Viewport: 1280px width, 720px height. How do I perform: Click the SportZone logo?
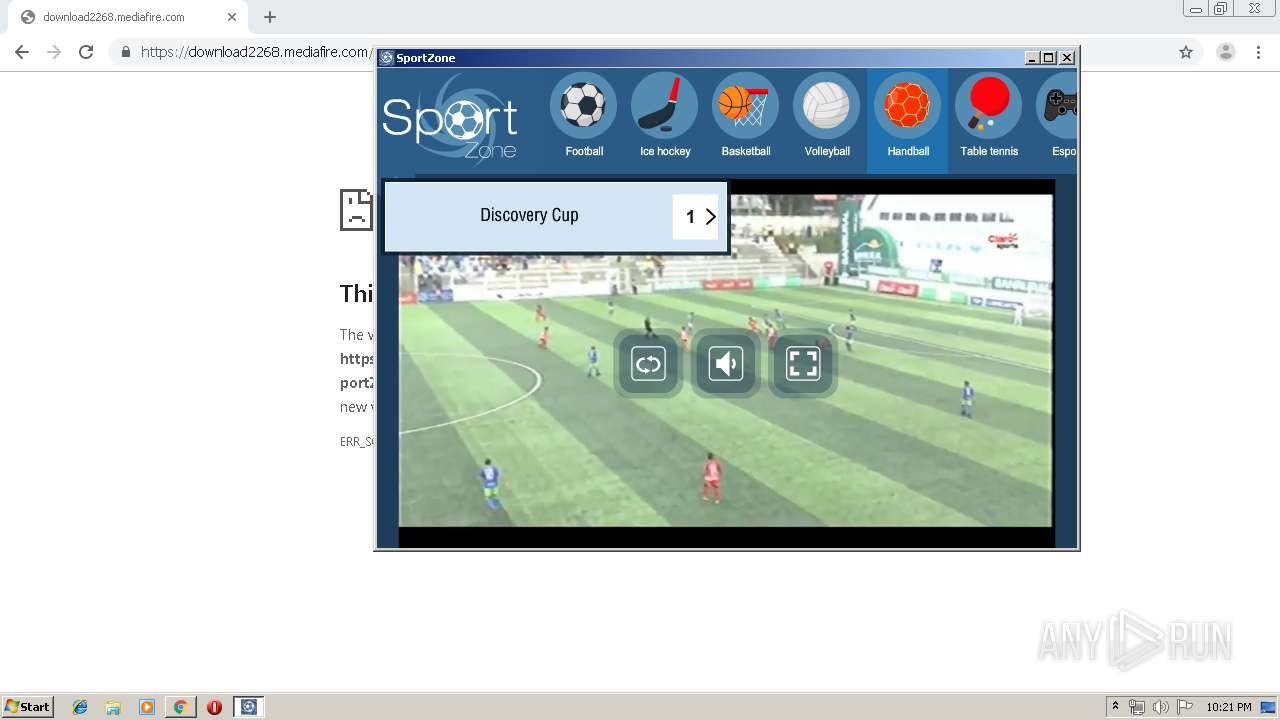click(450, 120)
